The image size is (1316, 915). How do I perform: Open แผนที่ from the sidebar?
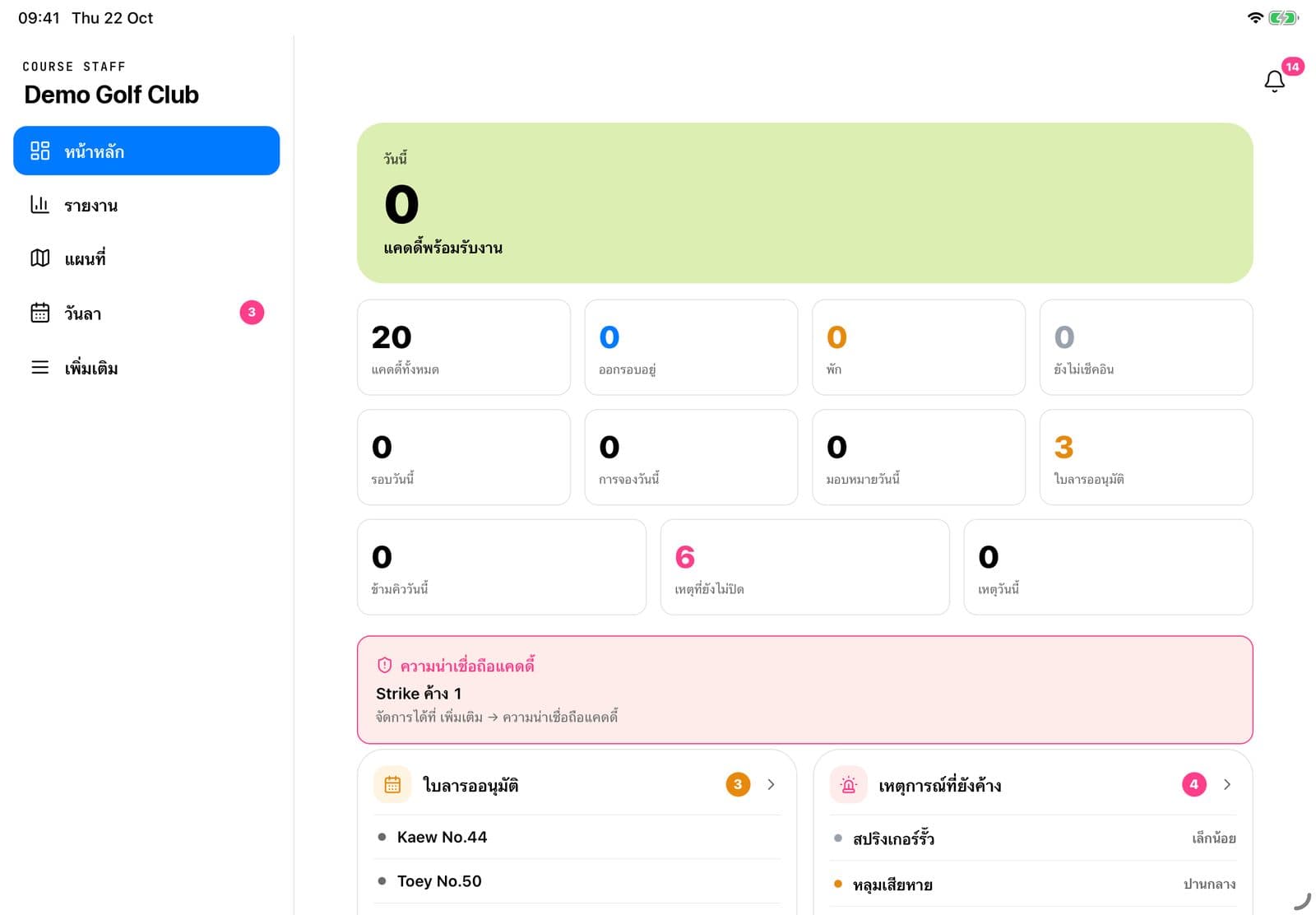click(x=146, y=258)
